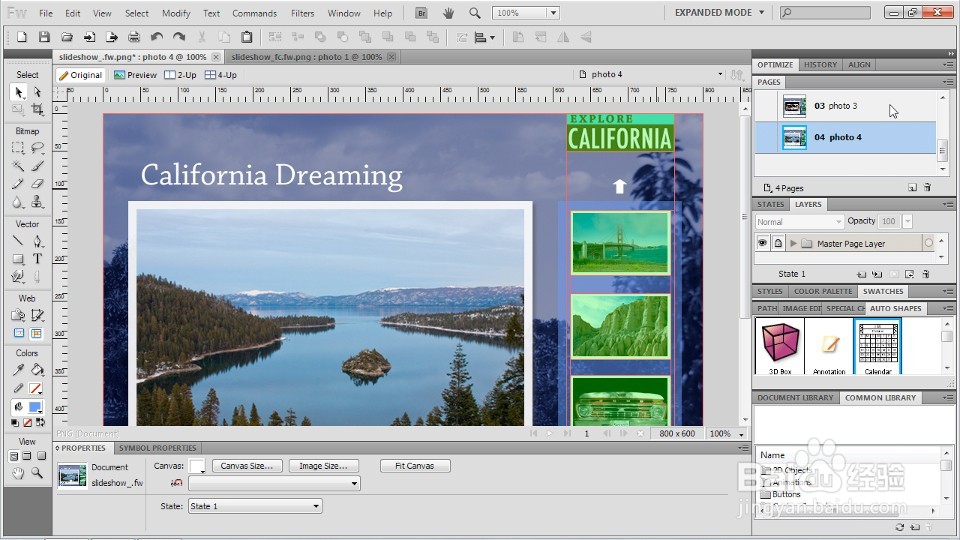Viewport: 960px width, 540px height.
Task: Open the Opacity slider dropdown arrow
Action: tap(908, 221)
